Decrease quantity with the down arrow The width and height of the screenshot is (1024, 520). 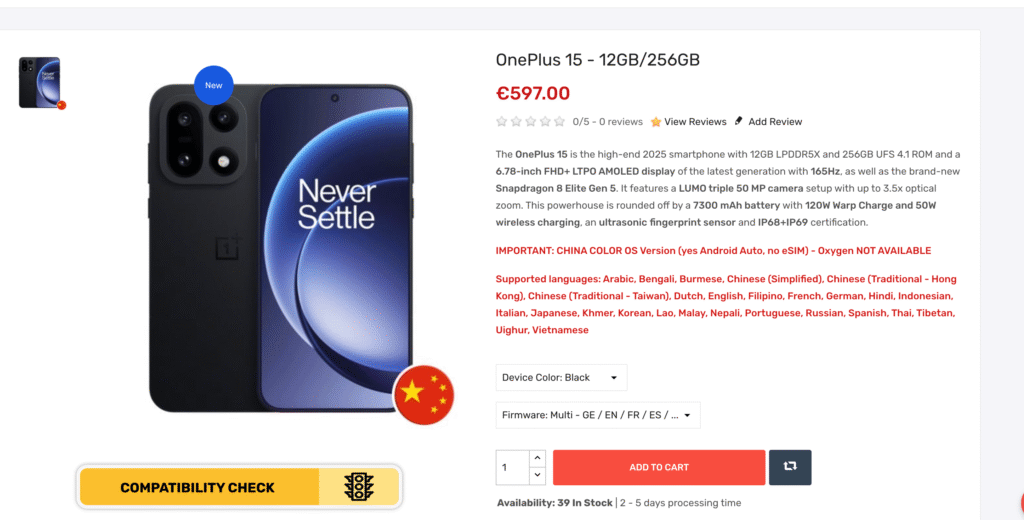537,476
